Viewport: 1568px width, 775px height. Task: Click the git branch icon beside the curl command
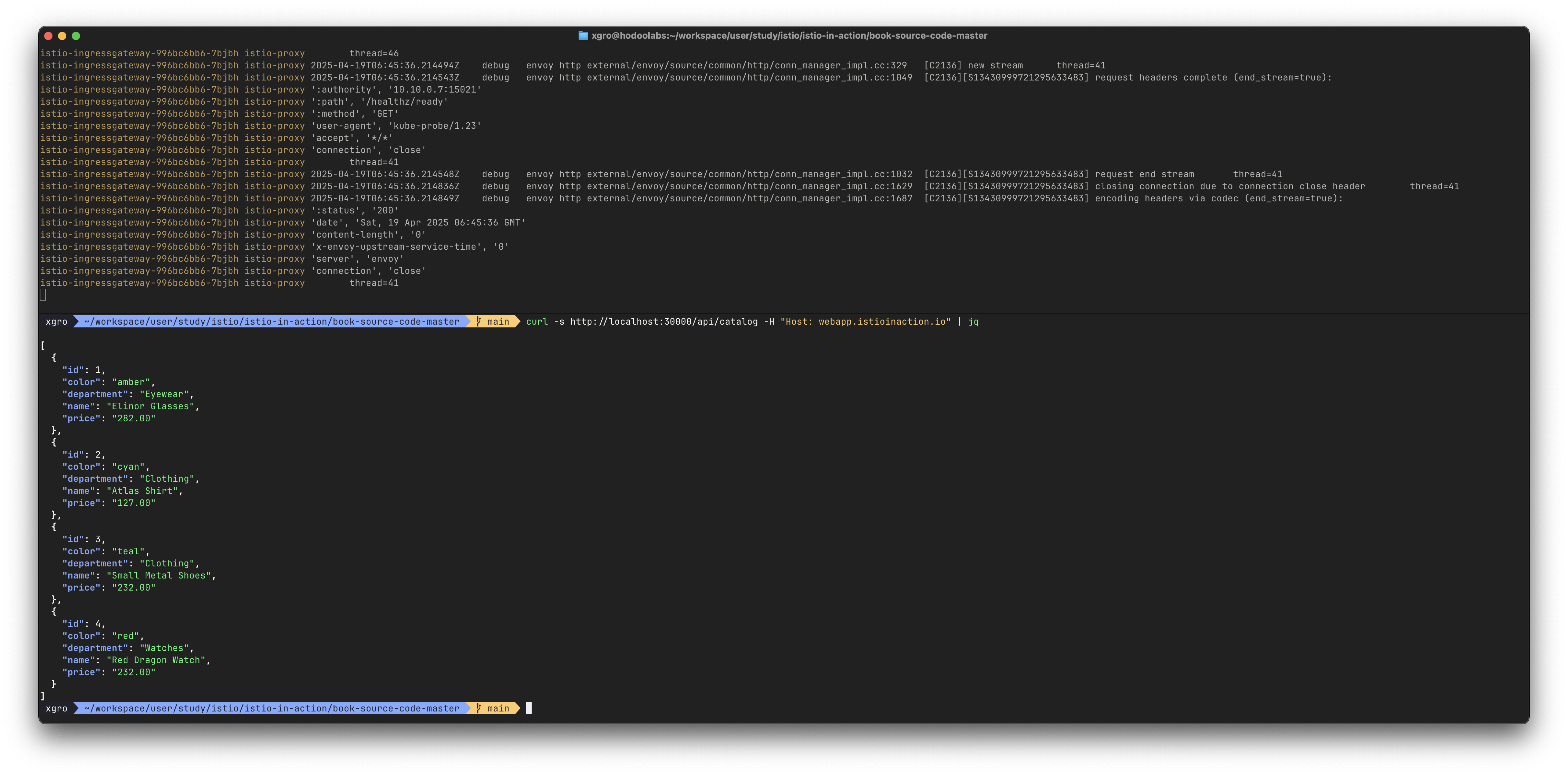click(478, 322)
